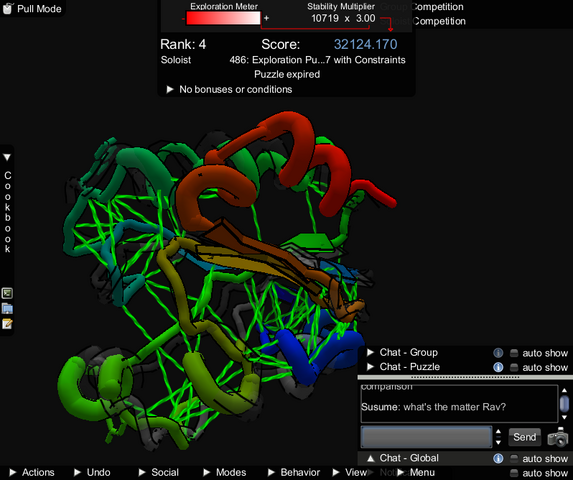The height and width of the screenshot is (480, 573).
Task: Click the puzzle title starting with 486
Action: [x=317, y=60]
